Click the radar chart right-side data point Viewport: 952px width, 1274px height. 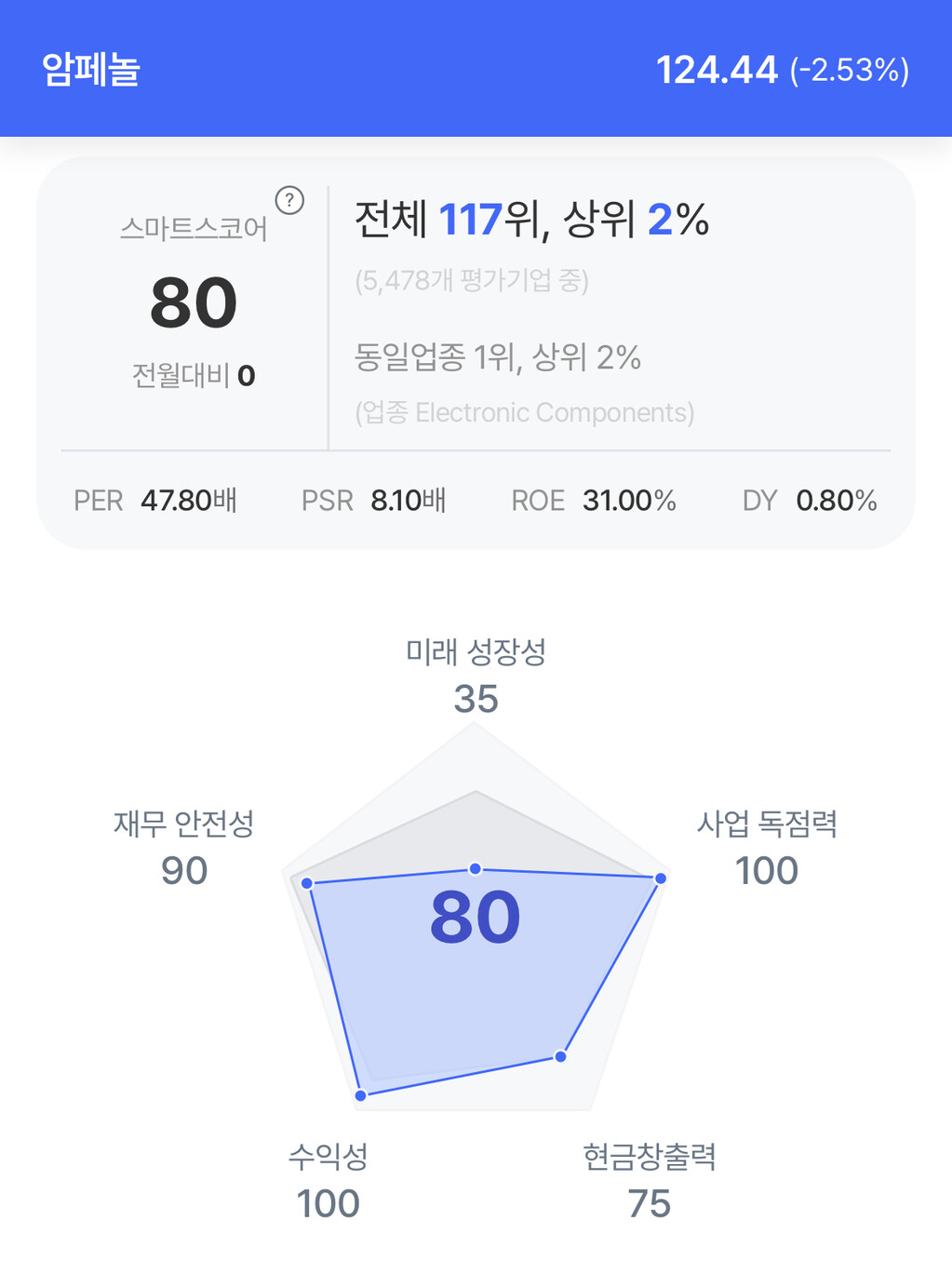661,878
